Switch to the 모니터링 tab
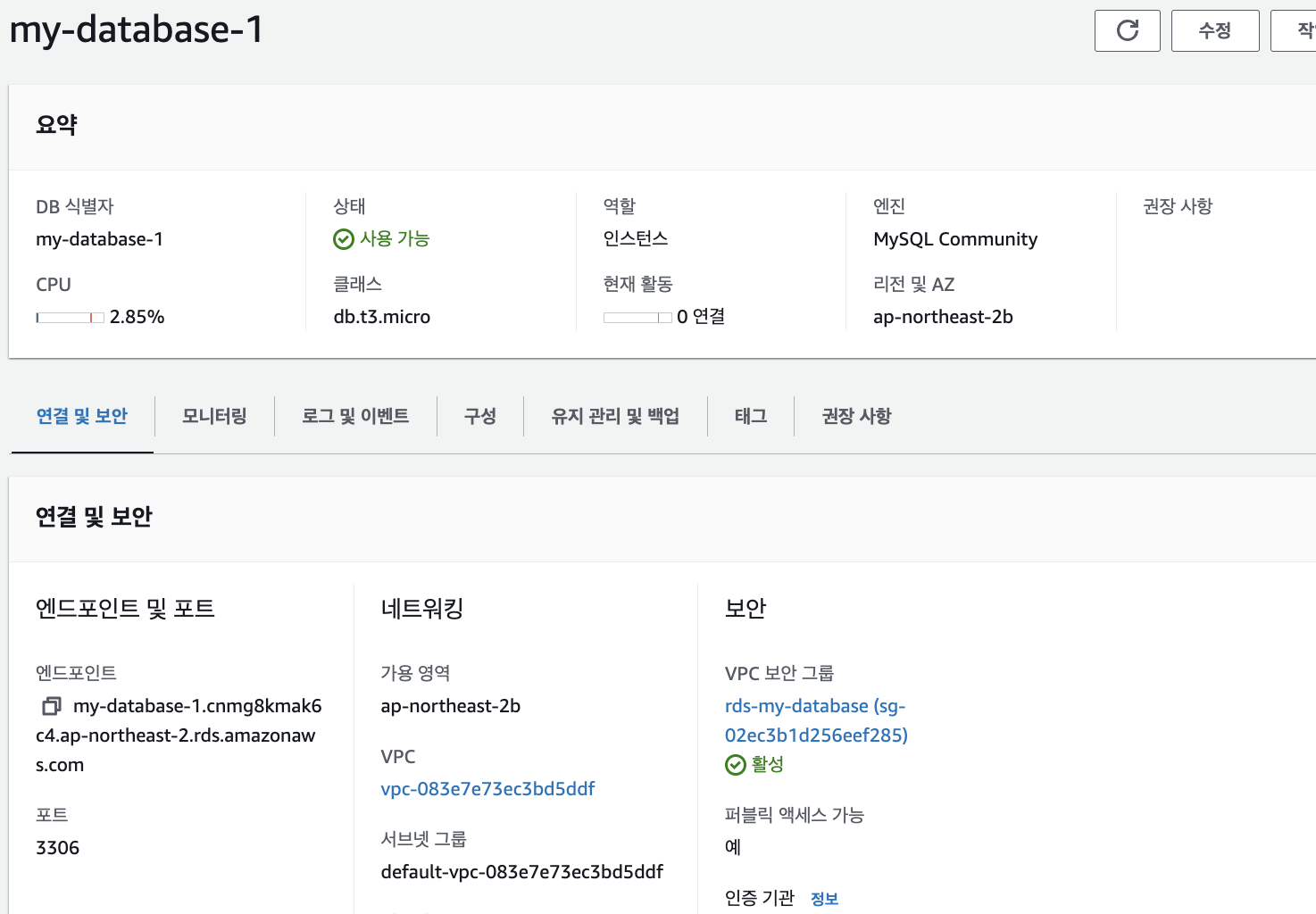The width and height of the screenshot is (1316, 914). [214, 416]
